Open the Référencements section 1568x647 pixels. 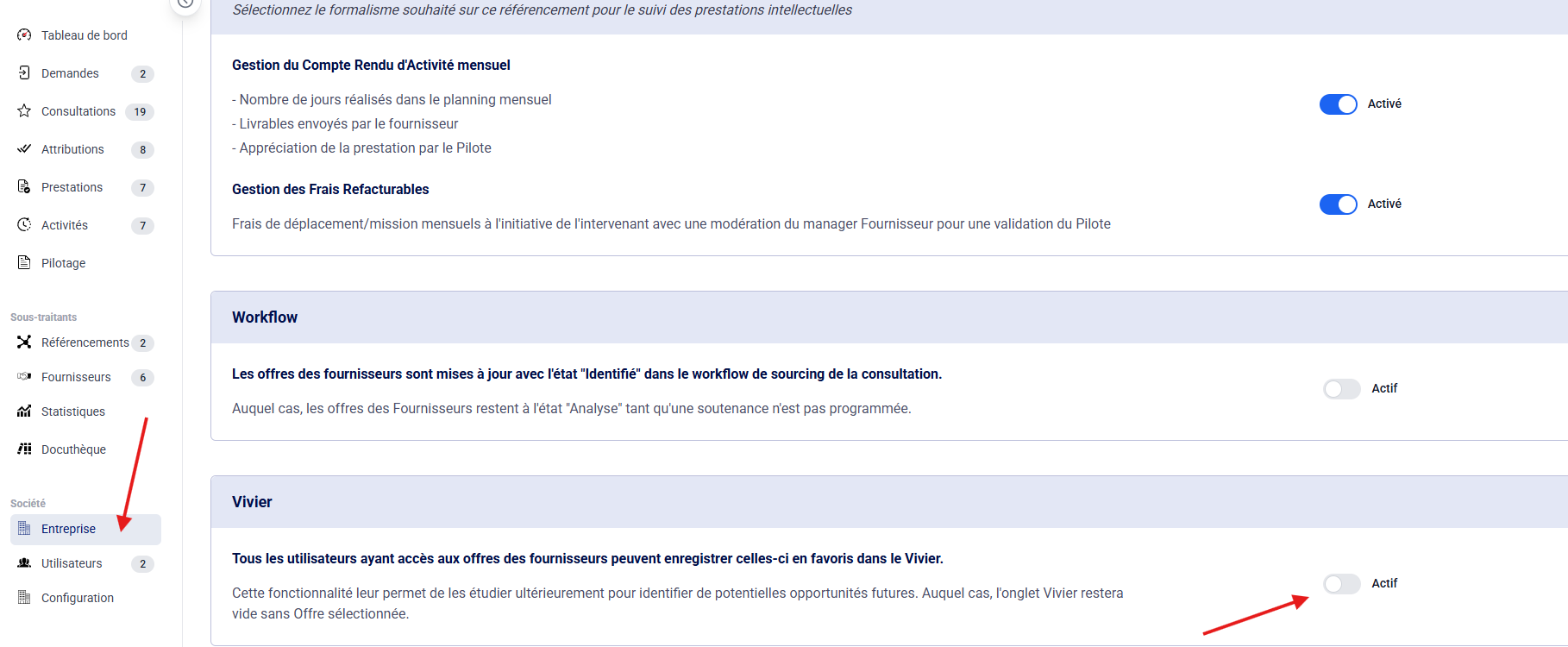tap(85, 342)
